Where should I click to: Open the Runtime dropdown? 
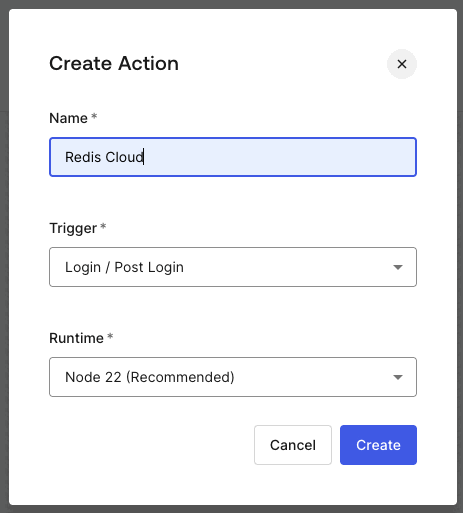click(x=233, y=377)
